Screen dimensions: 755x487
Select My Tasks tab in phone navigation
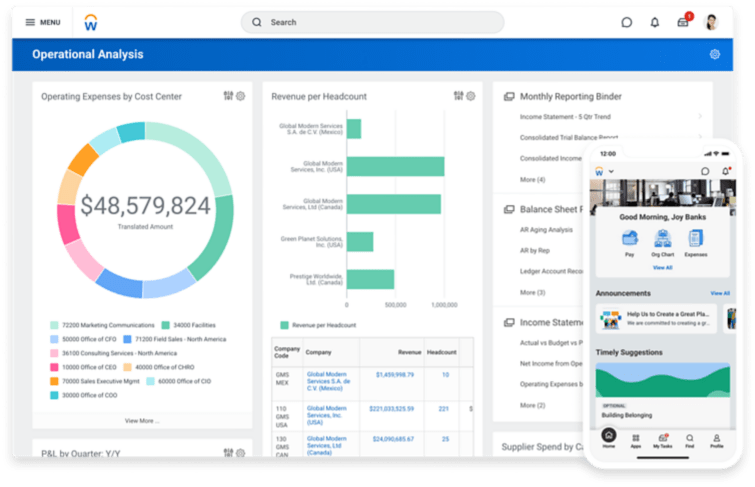(663, 440)
